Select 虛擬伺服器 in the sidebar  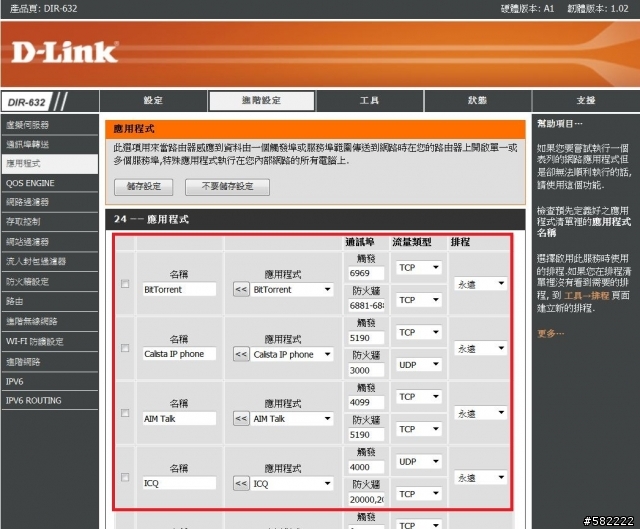(x=50, y=125)
